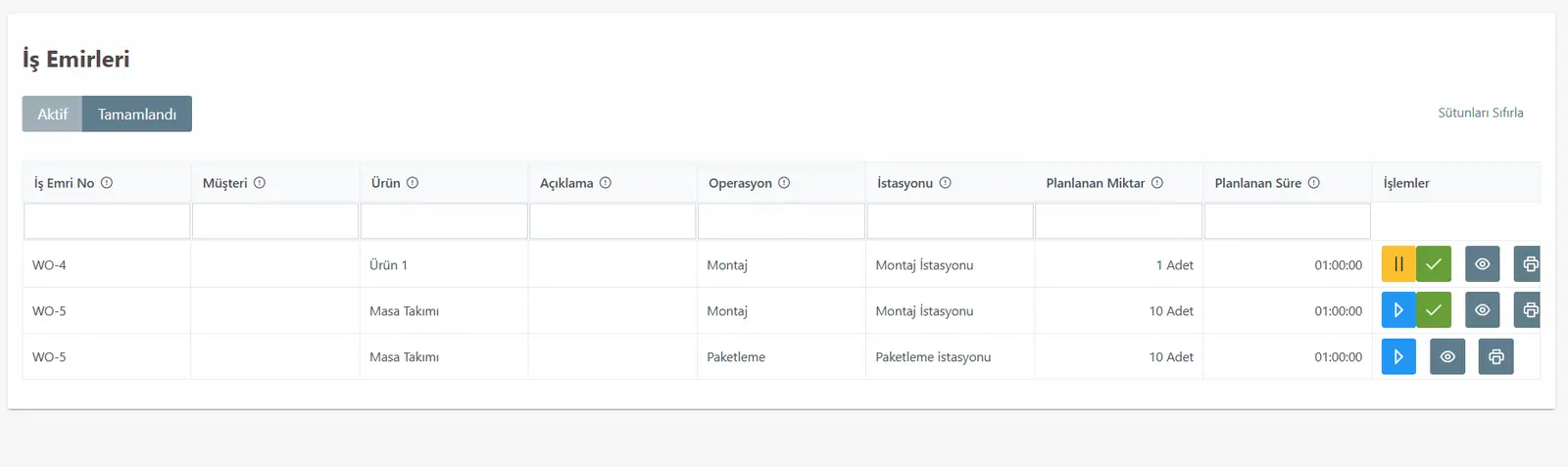Print the WO-4 Ürün 1 work order
1568x467 pixels.
tap(1528, 264)
